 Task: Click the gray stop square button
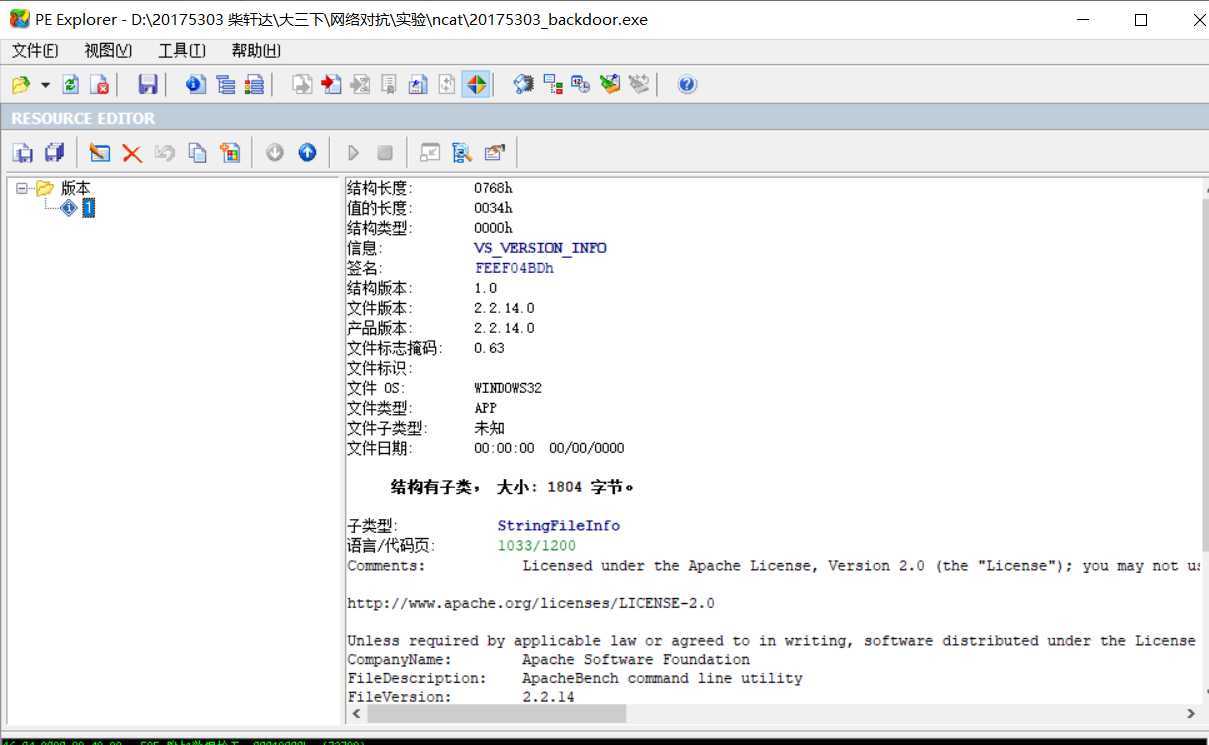click(385, 152)
